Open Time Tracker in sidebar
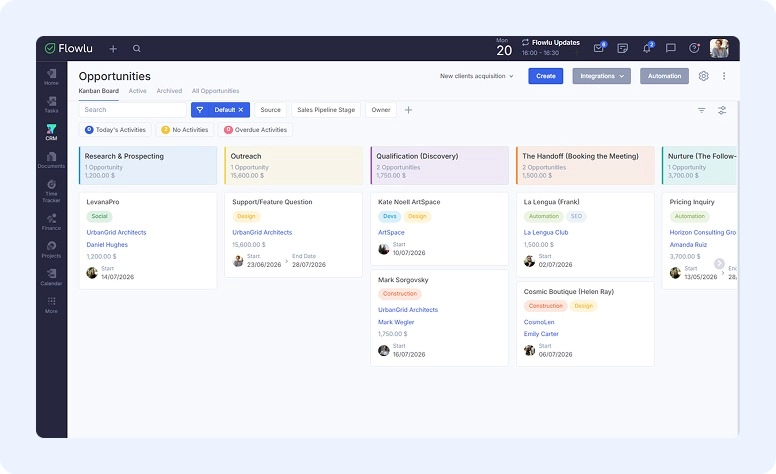This screenshot has width=776, height=474. coord(51,191)
